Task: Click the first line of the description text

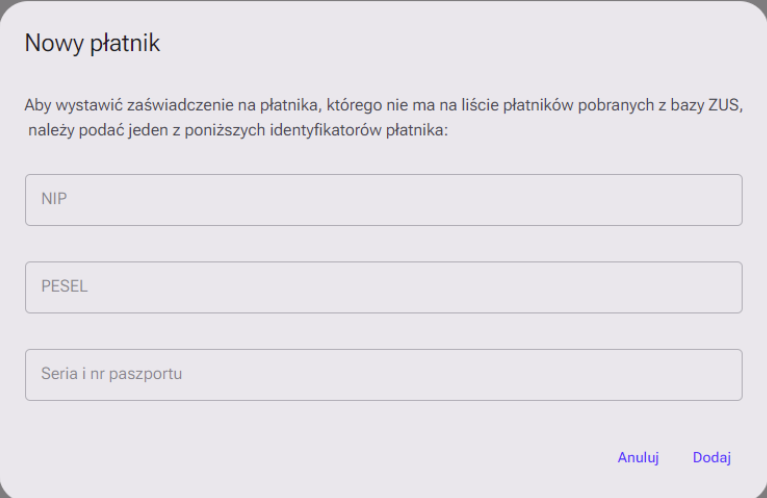Action: tap(383, 104)
